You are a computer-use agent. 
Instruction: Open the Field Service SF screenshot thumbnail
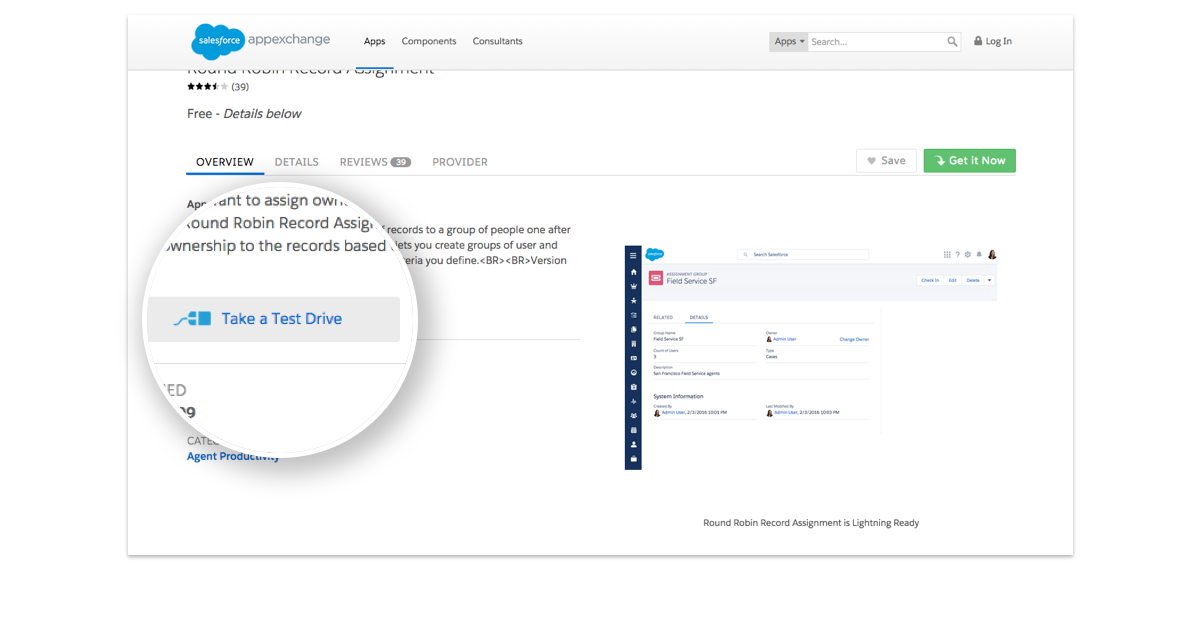coord(811,357)
